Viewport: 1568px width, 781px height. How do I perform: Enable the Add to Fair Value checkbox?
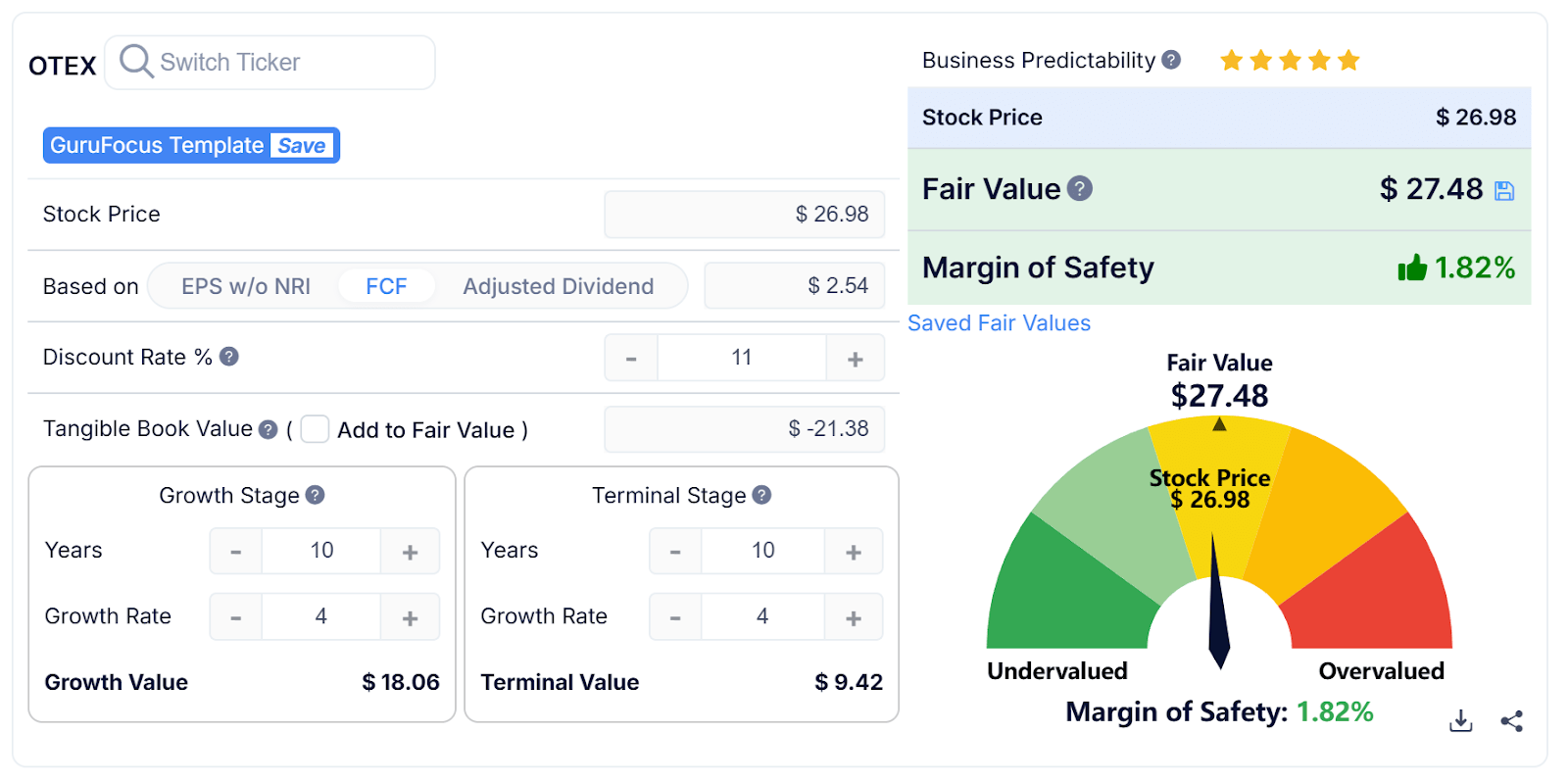click(x=315, y=429)
